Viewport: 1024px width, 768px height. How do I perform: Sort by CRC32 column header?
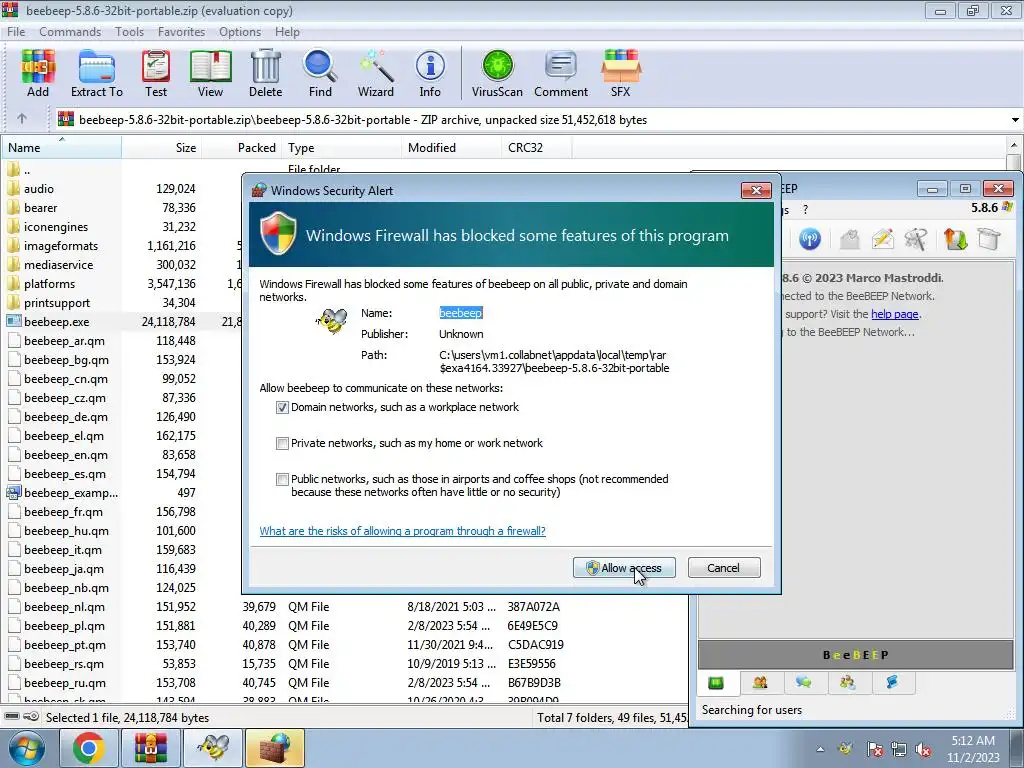pos(536,148)
